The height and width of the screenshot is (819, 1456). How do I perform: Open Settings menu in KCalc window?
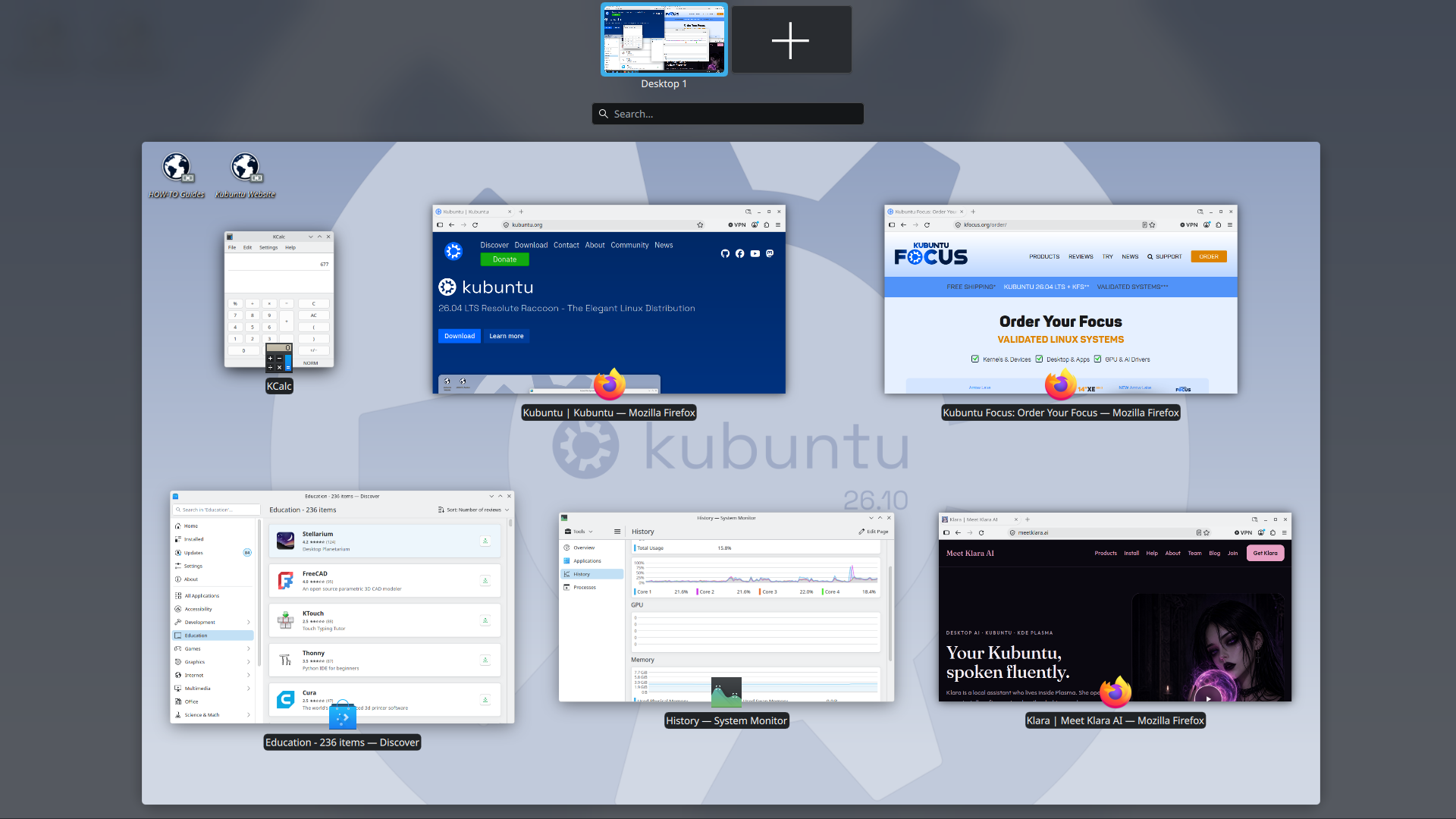tap(268, 247)
